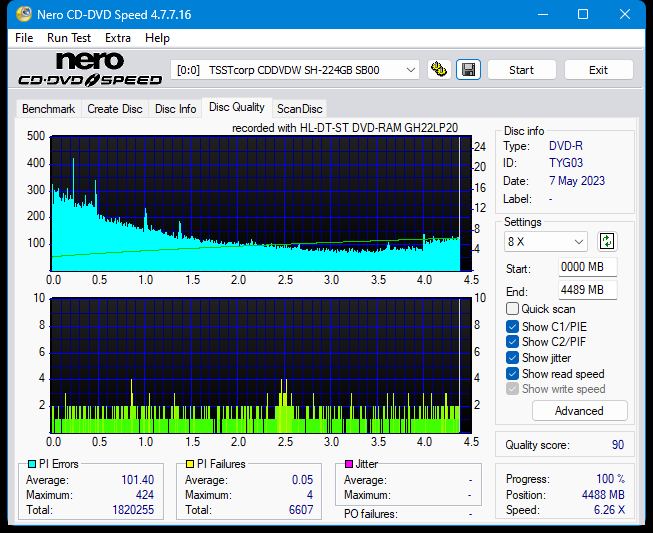The height and width of the screenshot is (533, 653).
Task: Click the Advanced button
Action: [x=579, y=411]
